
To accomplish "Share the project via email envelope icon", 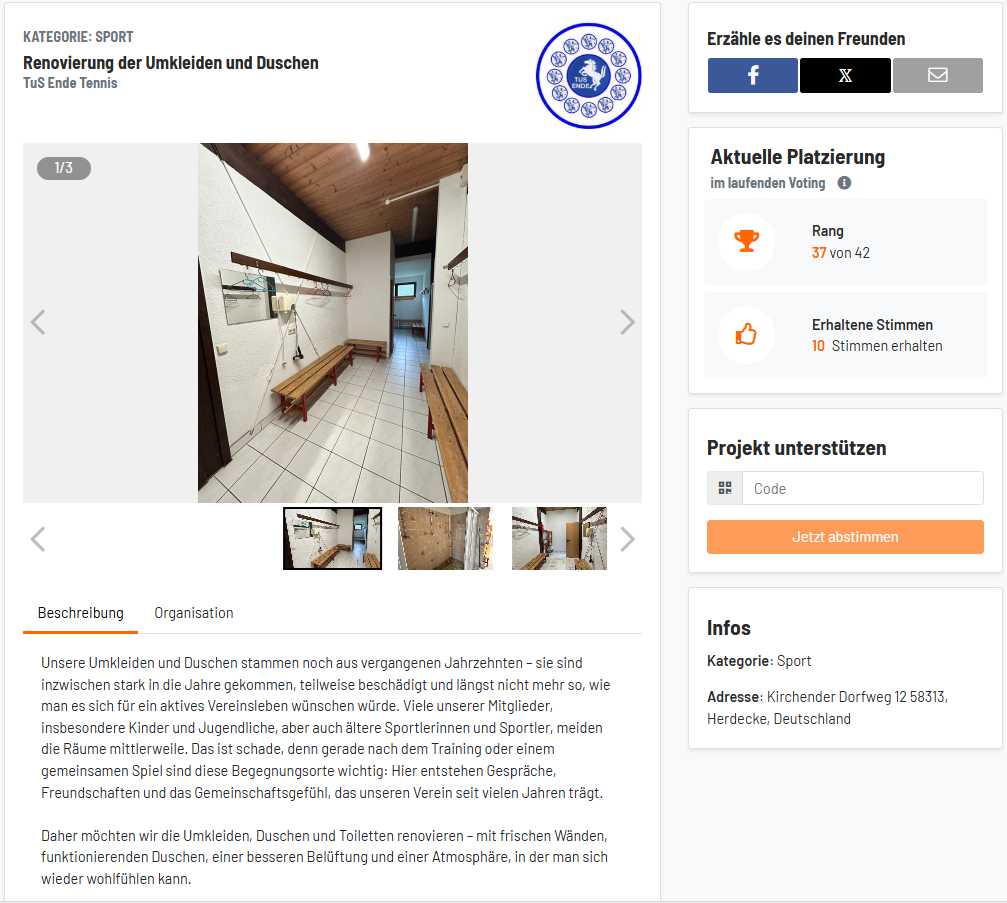I will point(938,75).
